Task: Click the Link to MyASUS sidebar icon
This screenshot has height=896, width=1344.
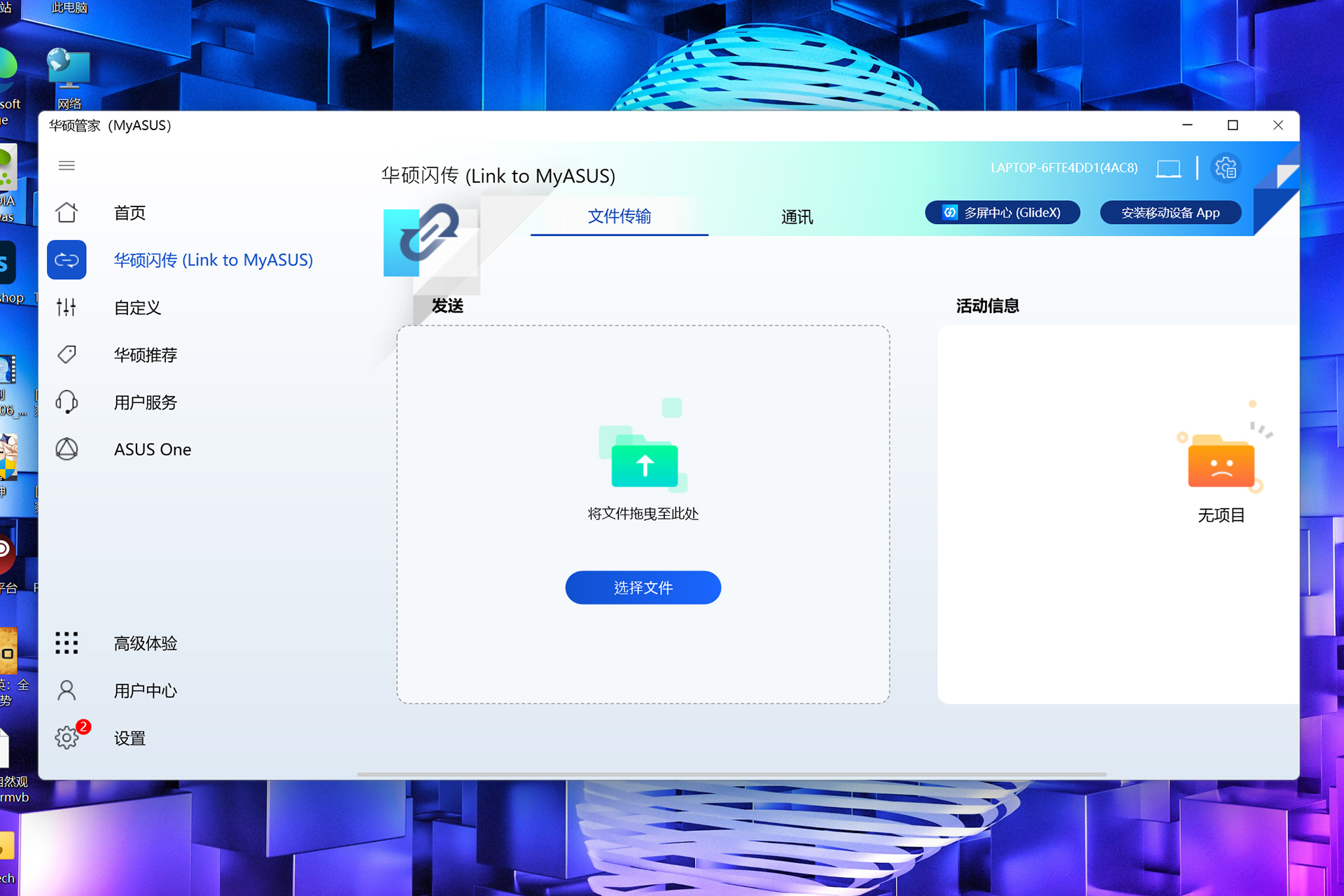Action: pyautogui.click(x=66, y=260)
